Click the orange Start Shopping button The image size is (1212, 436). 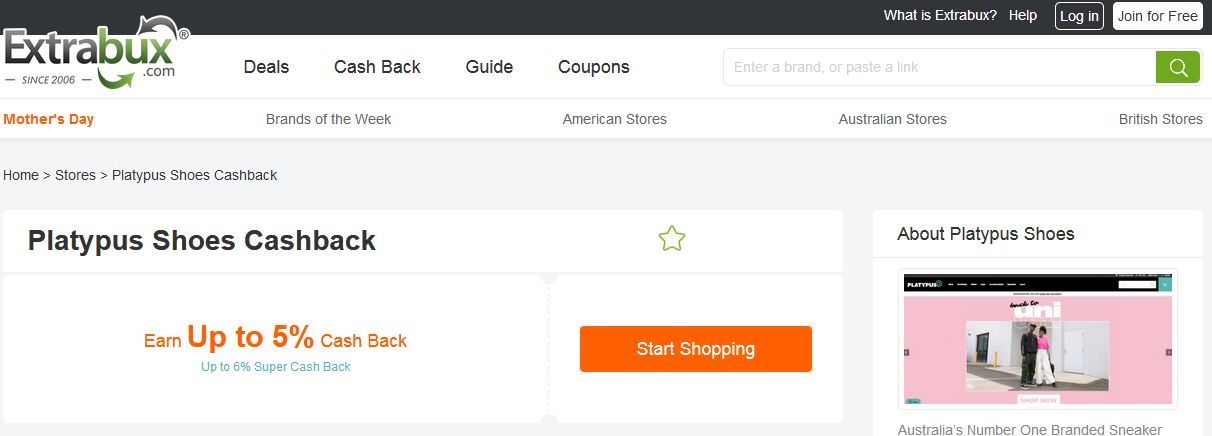[x=695, y=349]
